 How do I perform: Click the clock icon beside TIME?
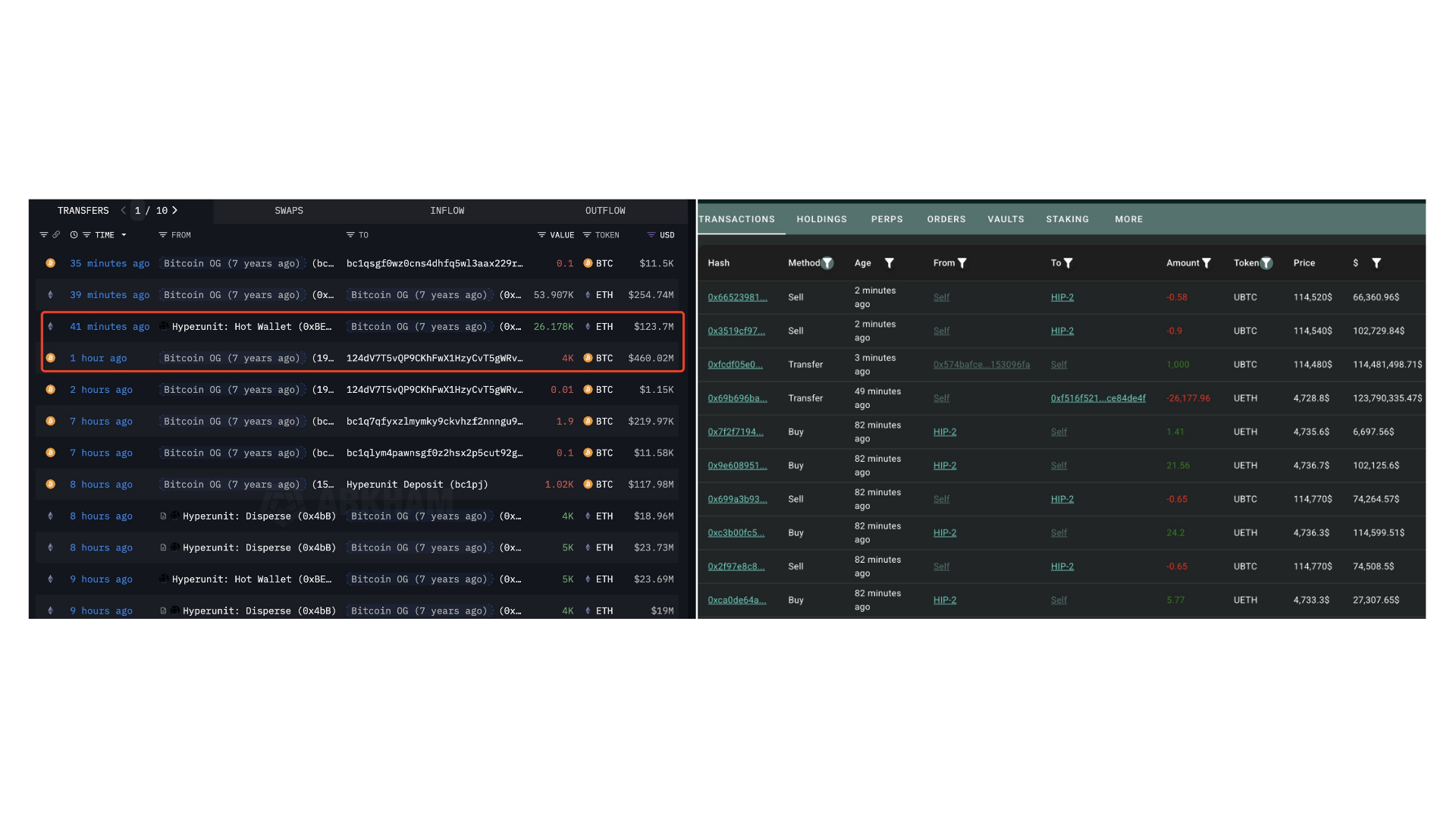pyautogui.click(x=74, y=235)
